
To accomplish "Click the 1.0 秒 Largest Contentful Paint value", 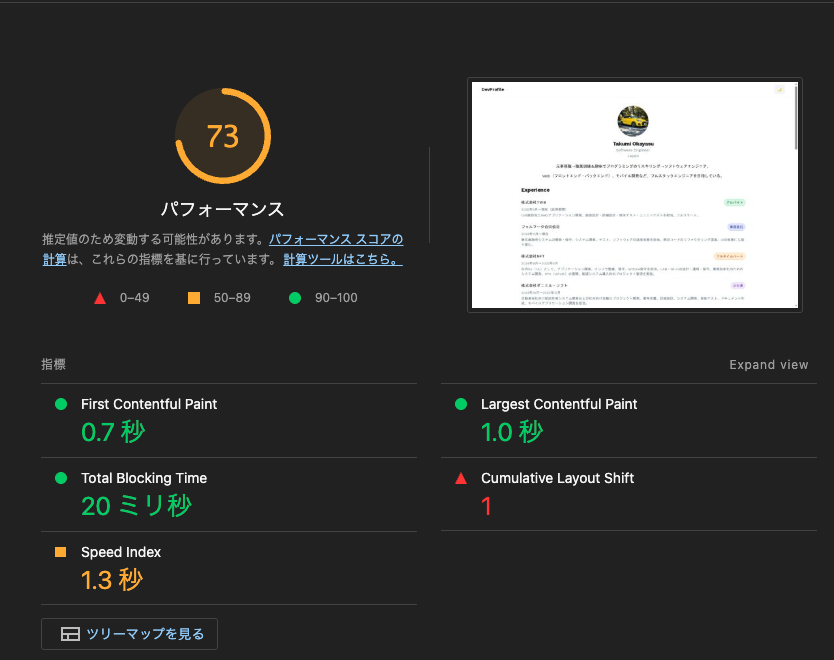I will pyautogui.click(x=512, y=432).
